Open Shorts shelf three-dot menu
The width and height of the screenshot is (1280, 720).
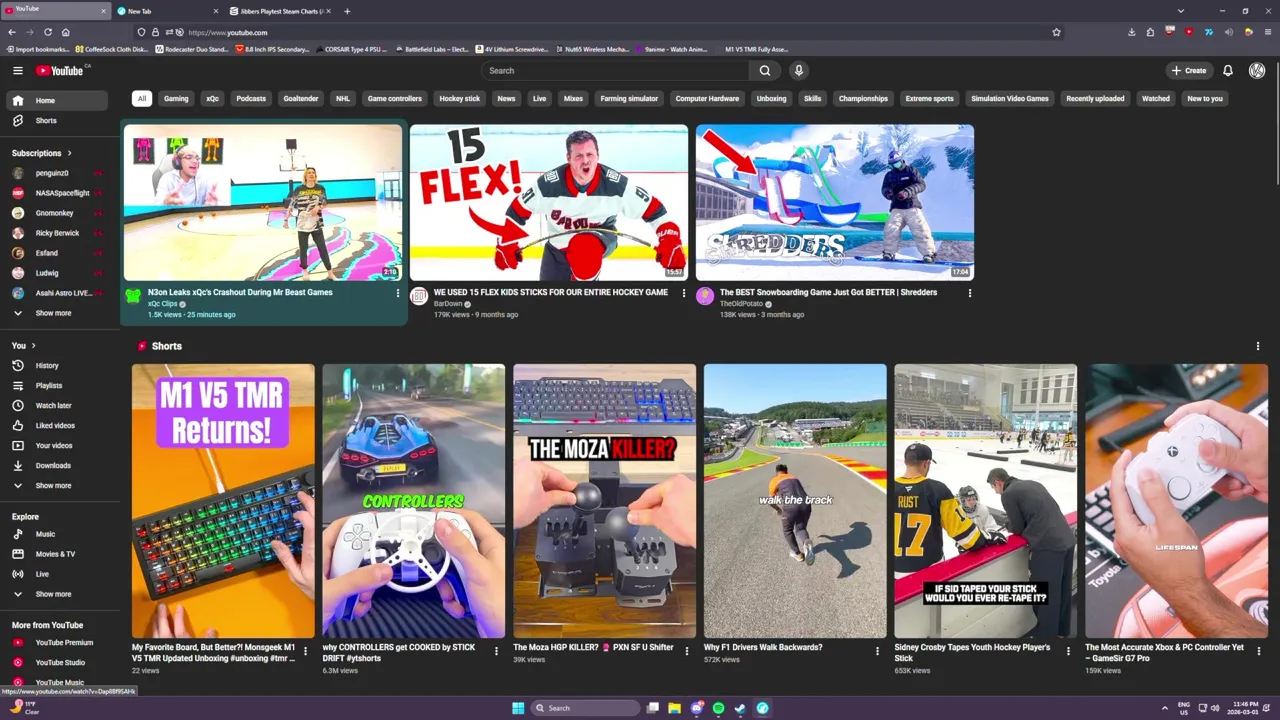pyautogui.click(x=1258, y=346)
